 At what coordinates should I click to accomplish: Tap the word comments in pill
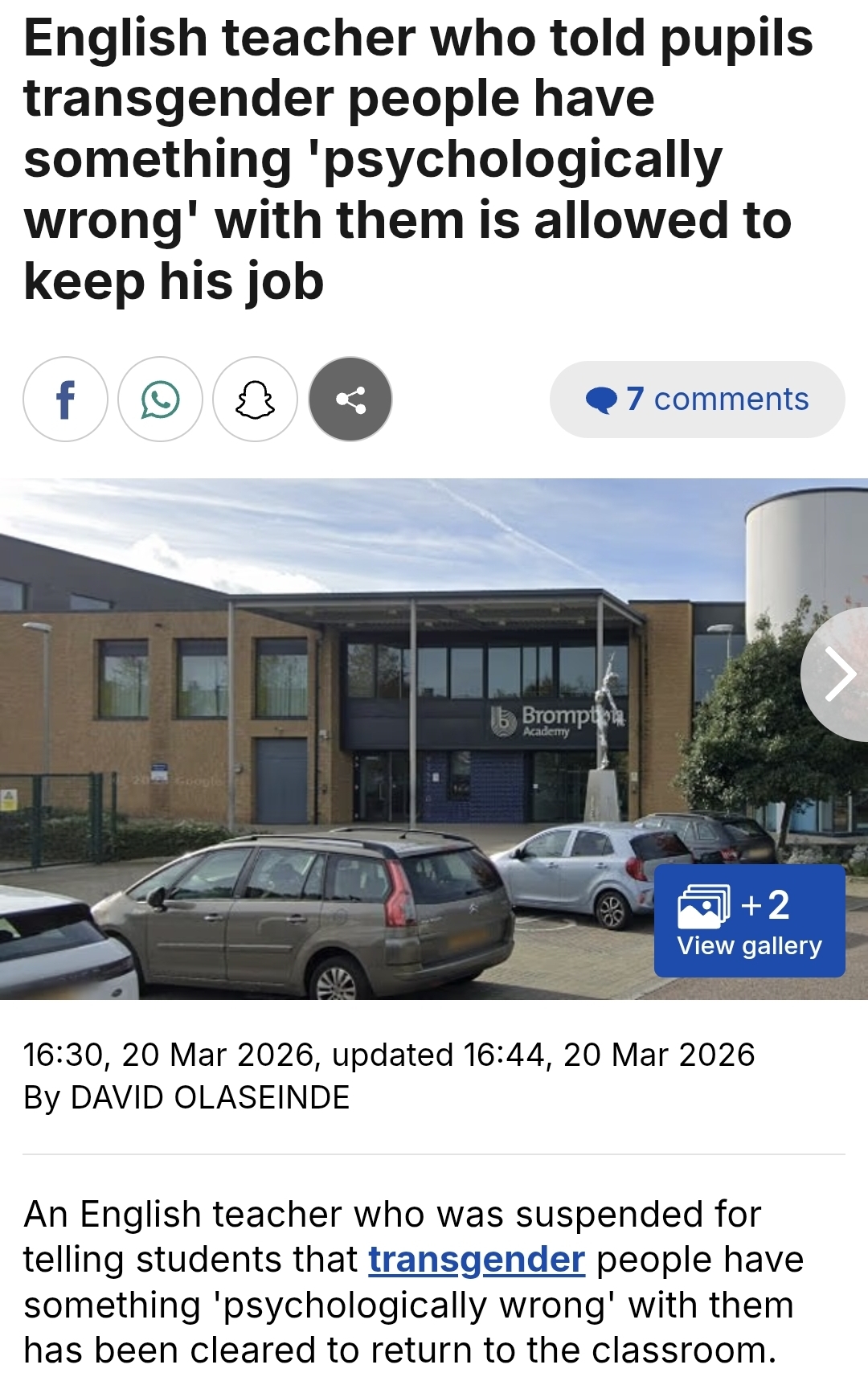(731, 400)
